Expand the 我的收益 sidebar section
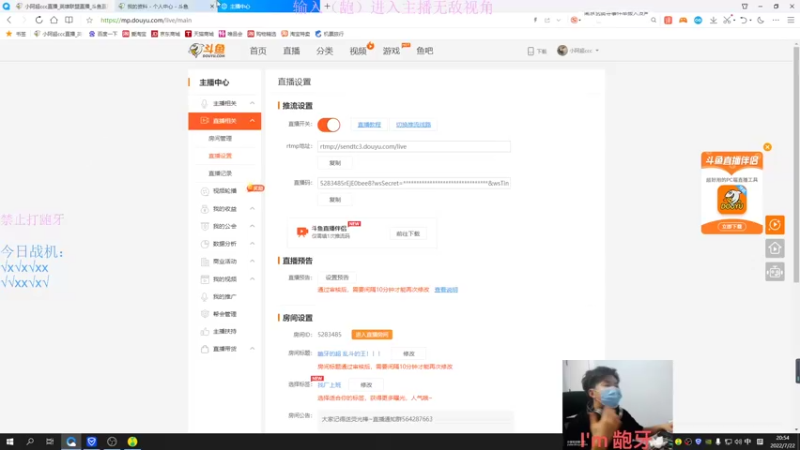Viewport: 800px width, 450px height. tap(252, 209)
